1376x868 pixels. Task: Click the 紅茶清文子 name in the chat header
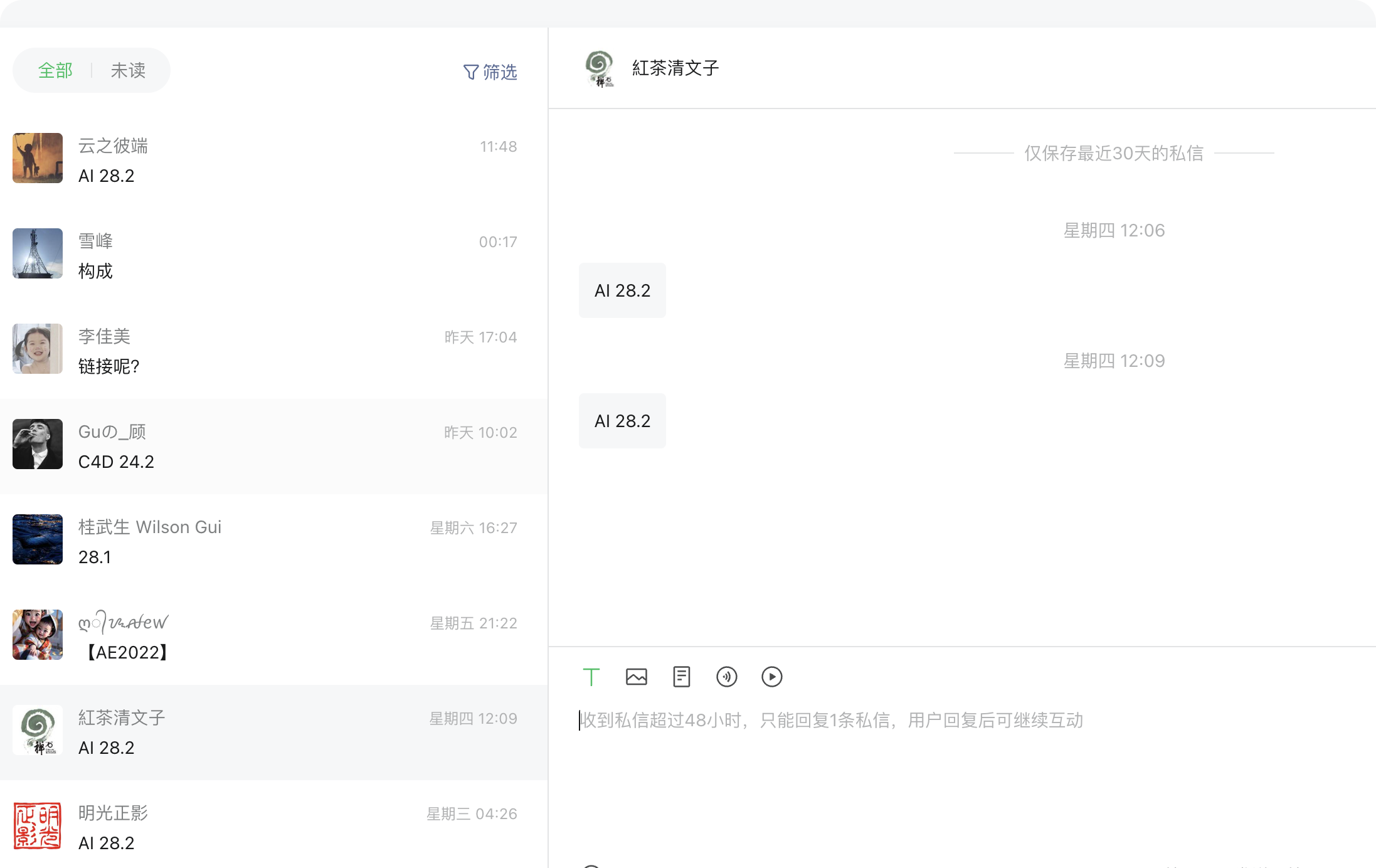point(675,68)
